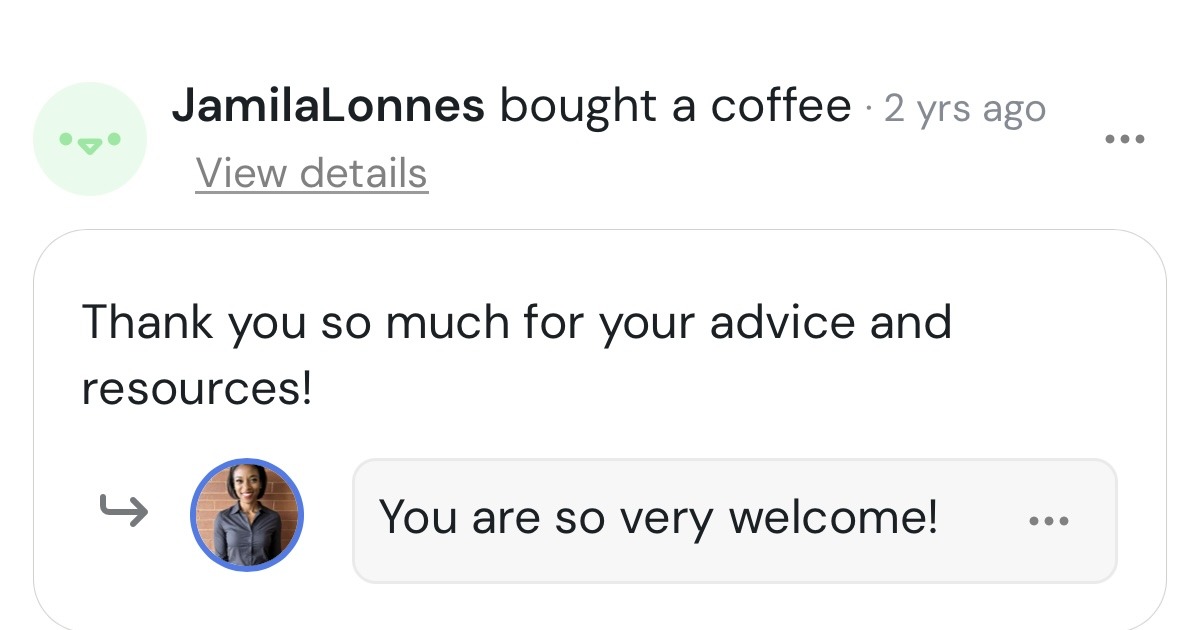Open the three-dot menu beside the 2 yrs ago timestamp
This screenshot has height=630, width=1203.
(1125, 139)
